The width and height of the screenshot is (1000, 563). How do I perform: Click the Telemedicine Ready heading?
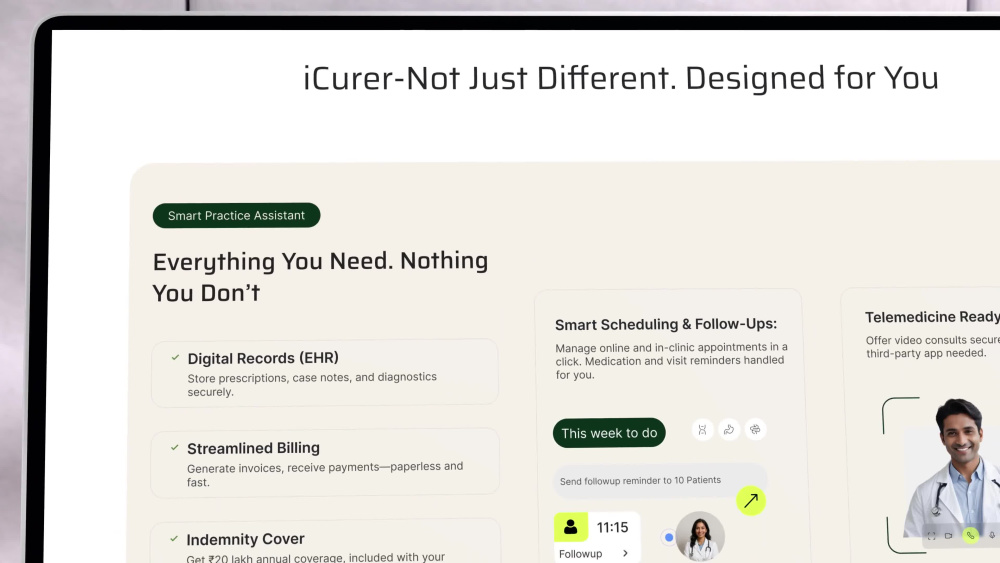[932, 317]
